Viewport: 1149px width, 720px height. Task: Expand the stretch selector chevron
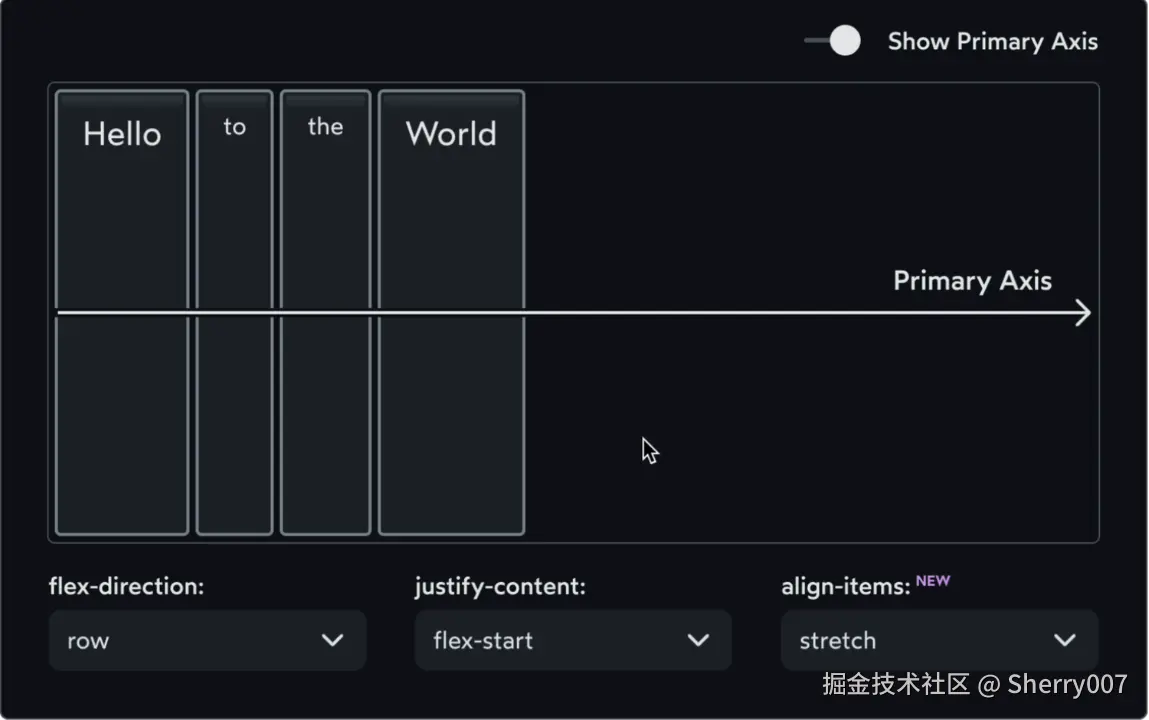click(x=1064, y=640)
